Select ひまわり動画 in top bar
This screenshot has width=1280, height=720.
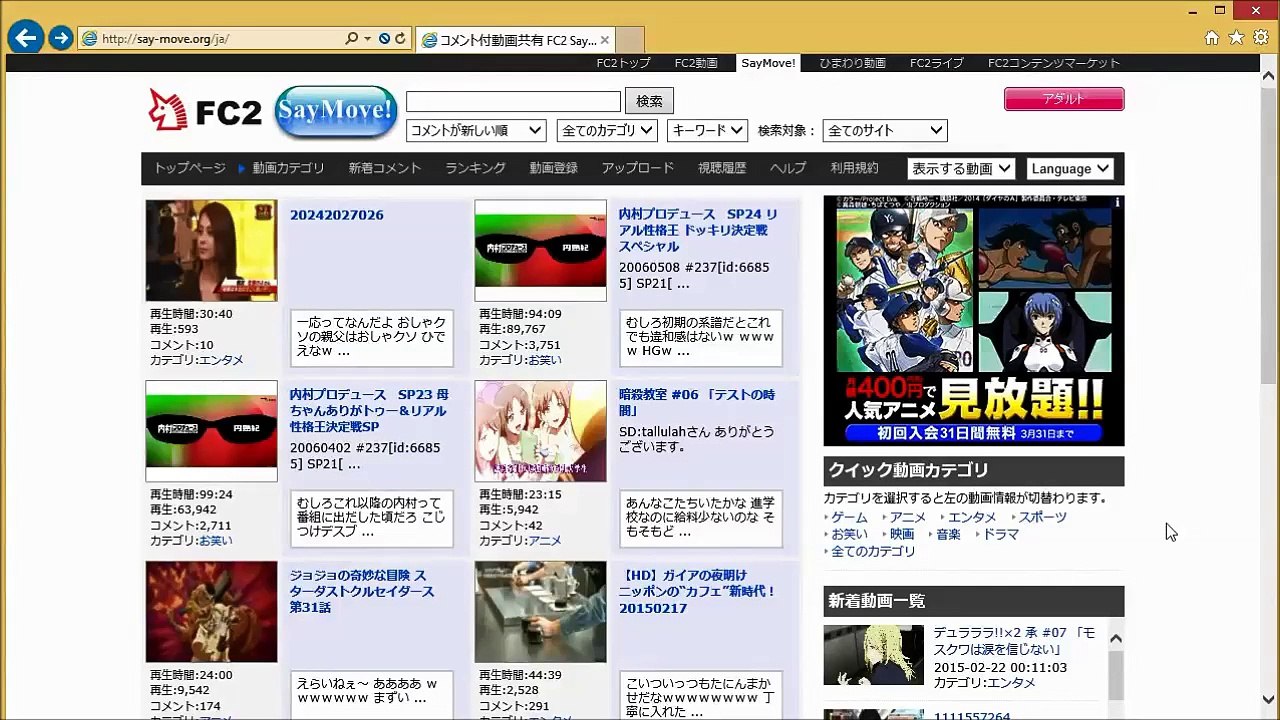[852, 63]
